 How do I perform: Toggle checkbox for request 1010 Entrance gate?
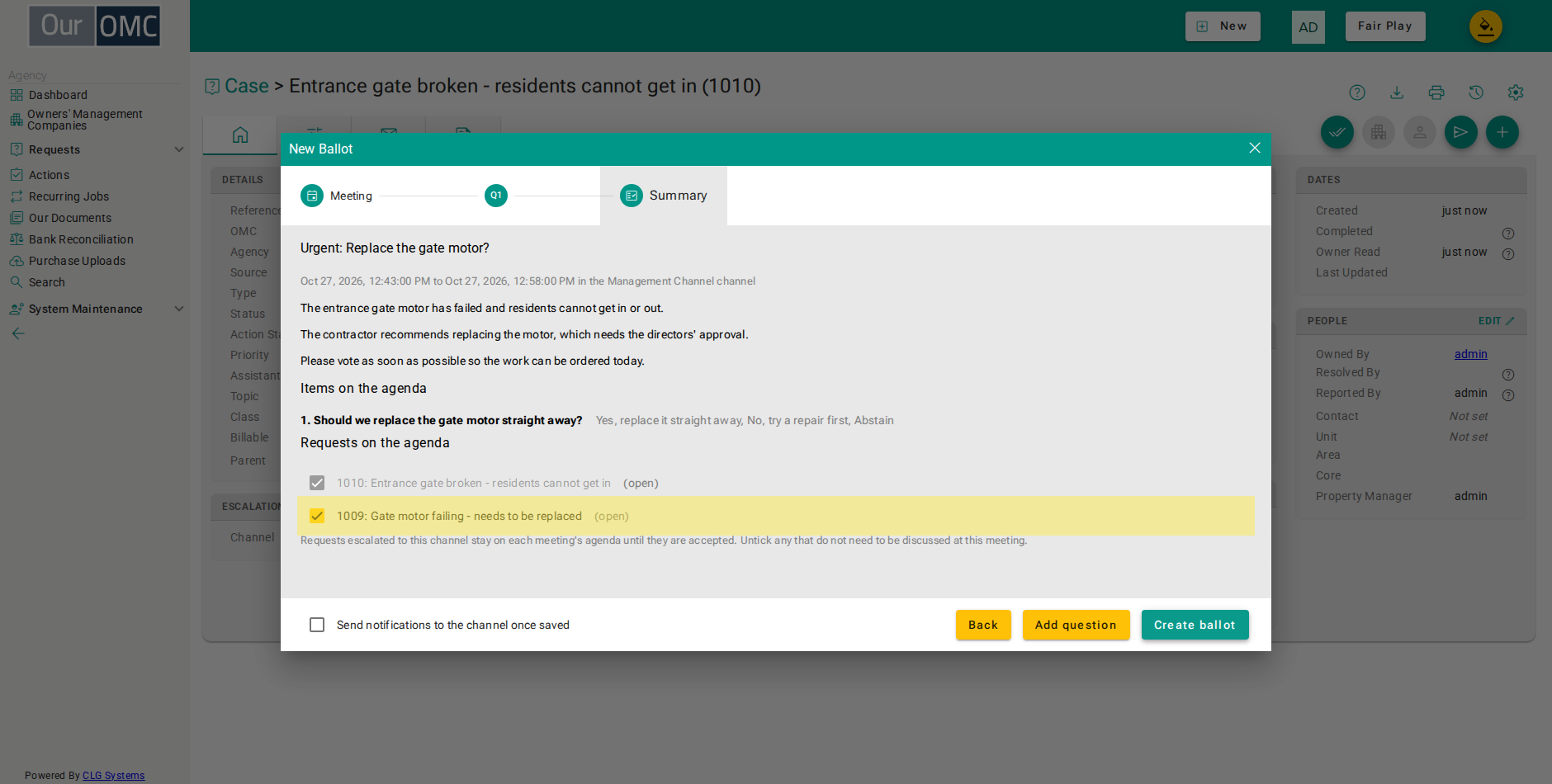pyautogui.click(x=317, y=483)
